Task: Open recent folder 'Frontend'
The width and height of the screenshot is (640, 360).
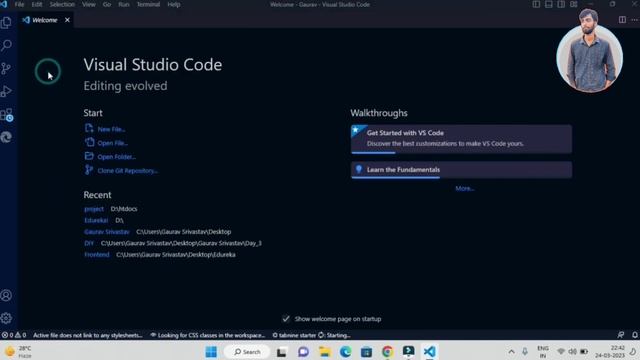Action: coord(97,254)
